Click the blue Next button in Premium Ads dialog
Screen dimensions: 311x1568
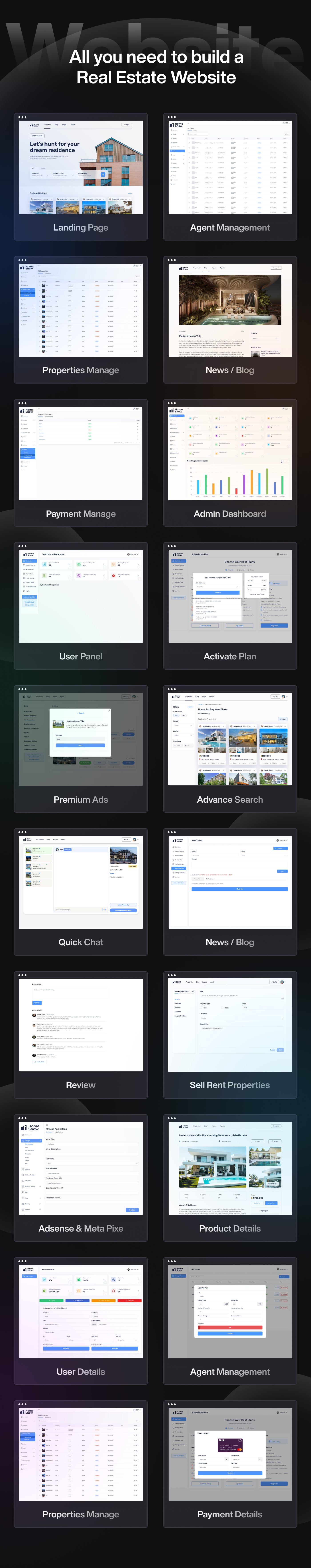[80, 745]
